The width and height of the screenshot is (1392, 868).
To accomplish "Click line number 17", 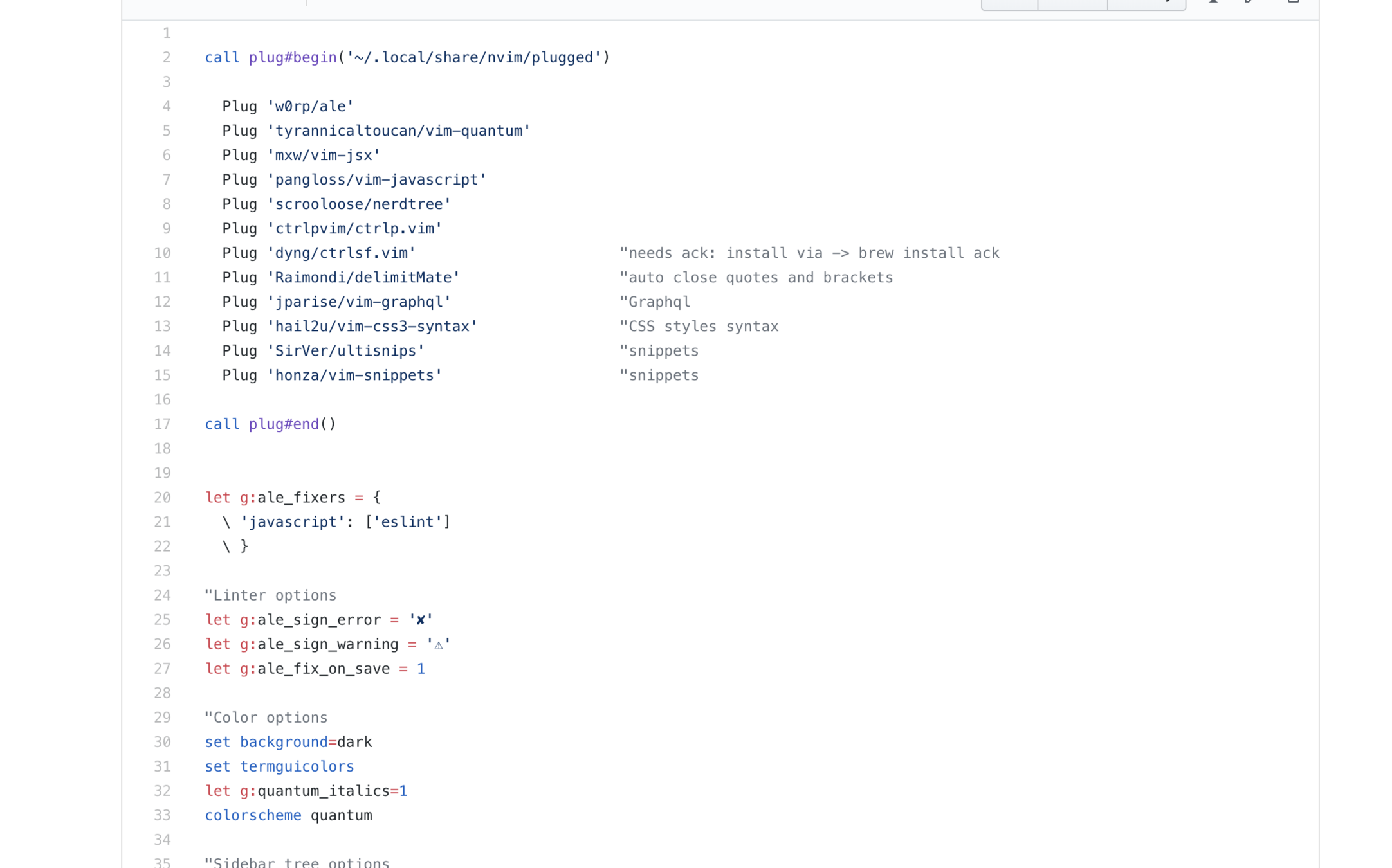I will point(162,424).
